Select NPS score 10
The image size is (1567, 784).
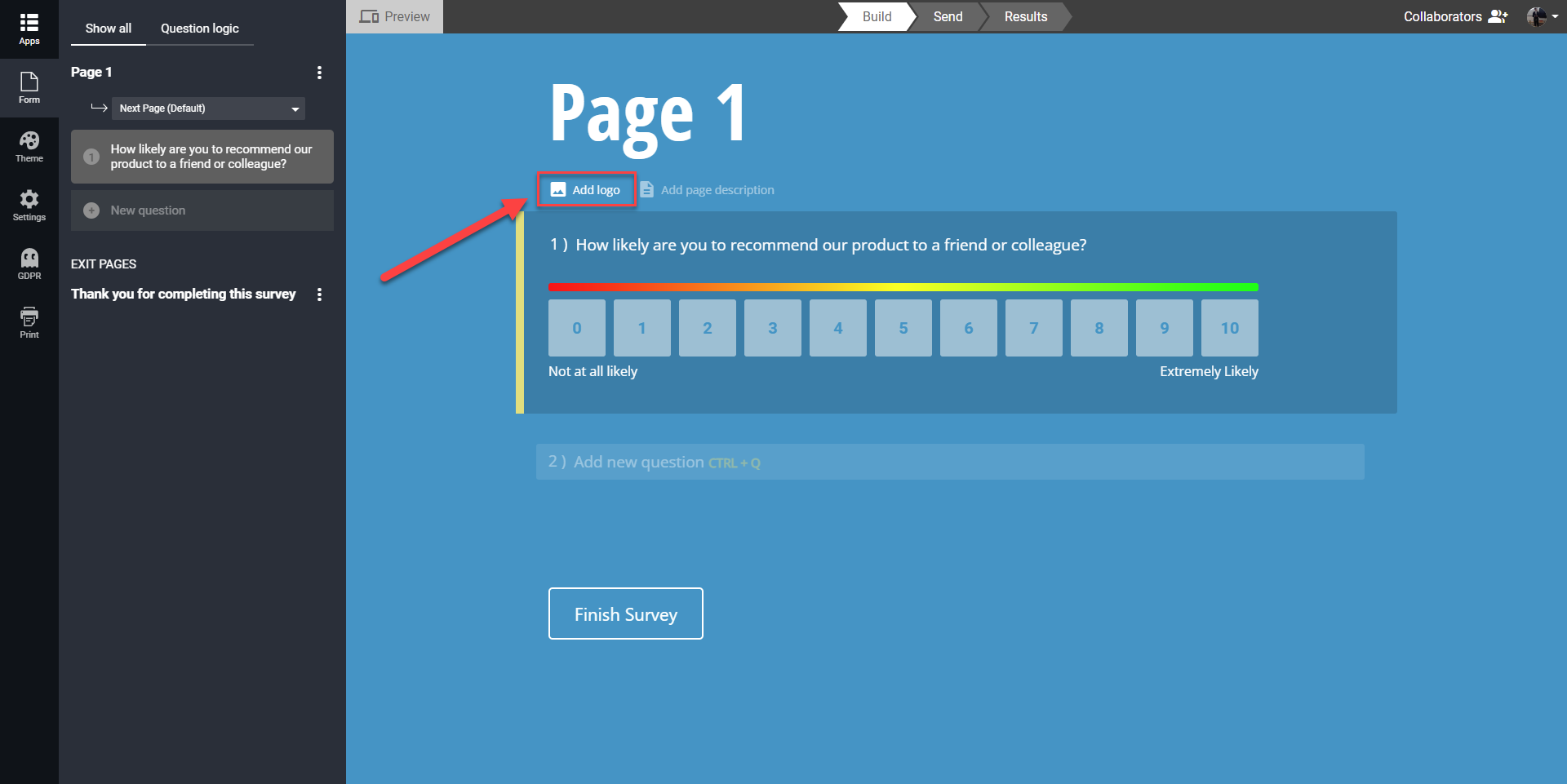click(x=1230, y=328)
